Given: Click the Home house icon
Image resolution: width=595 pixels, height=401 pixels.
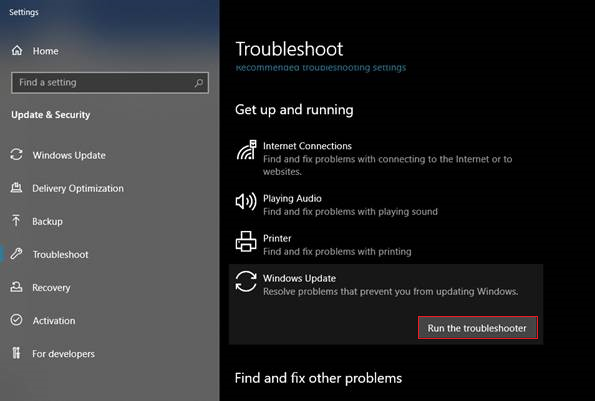Looking at the screenshot, I should pos(17,50).
